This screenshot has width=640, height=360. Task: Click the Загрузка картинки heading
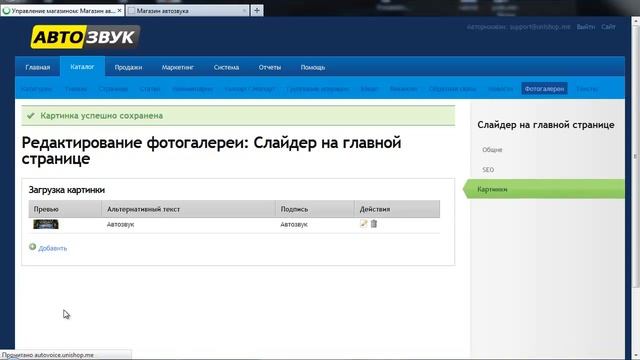[67, 190]
